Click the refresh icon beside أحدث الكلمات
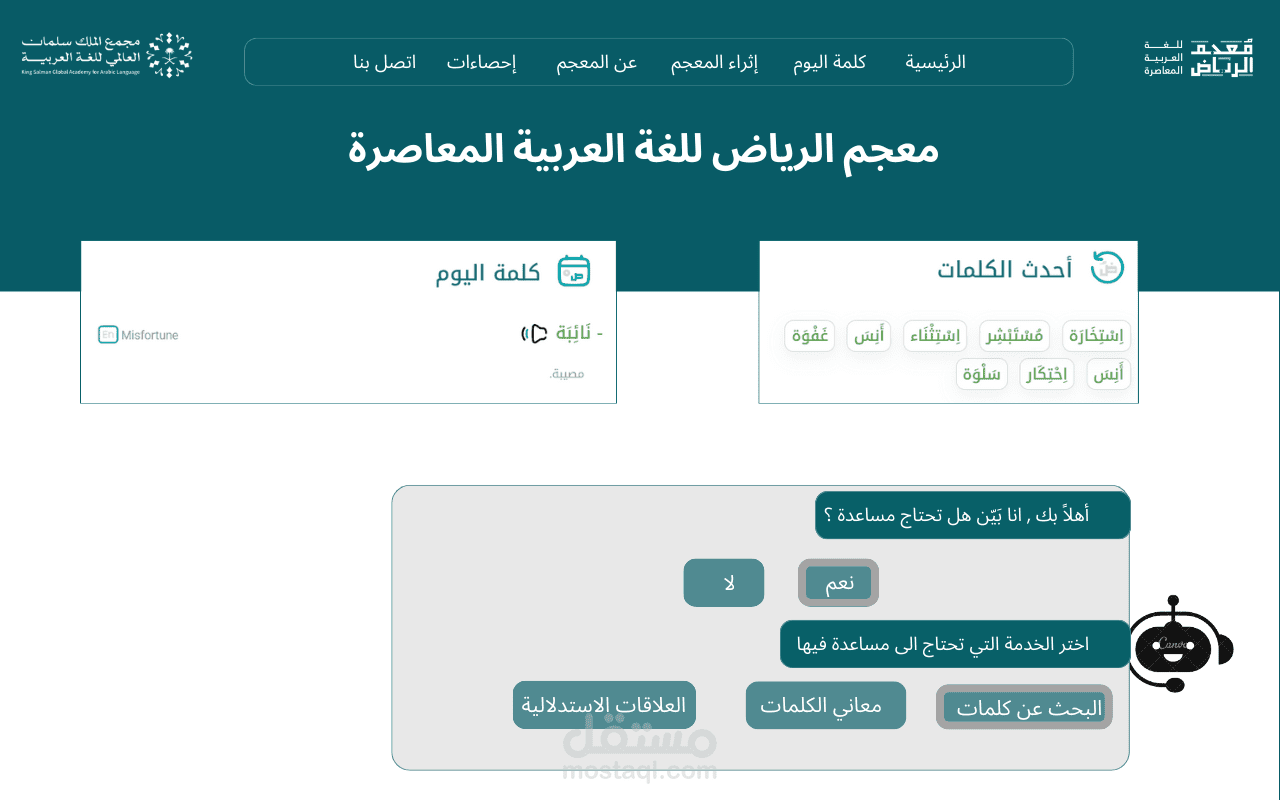1280x800 pixels. pos(1107,268)
